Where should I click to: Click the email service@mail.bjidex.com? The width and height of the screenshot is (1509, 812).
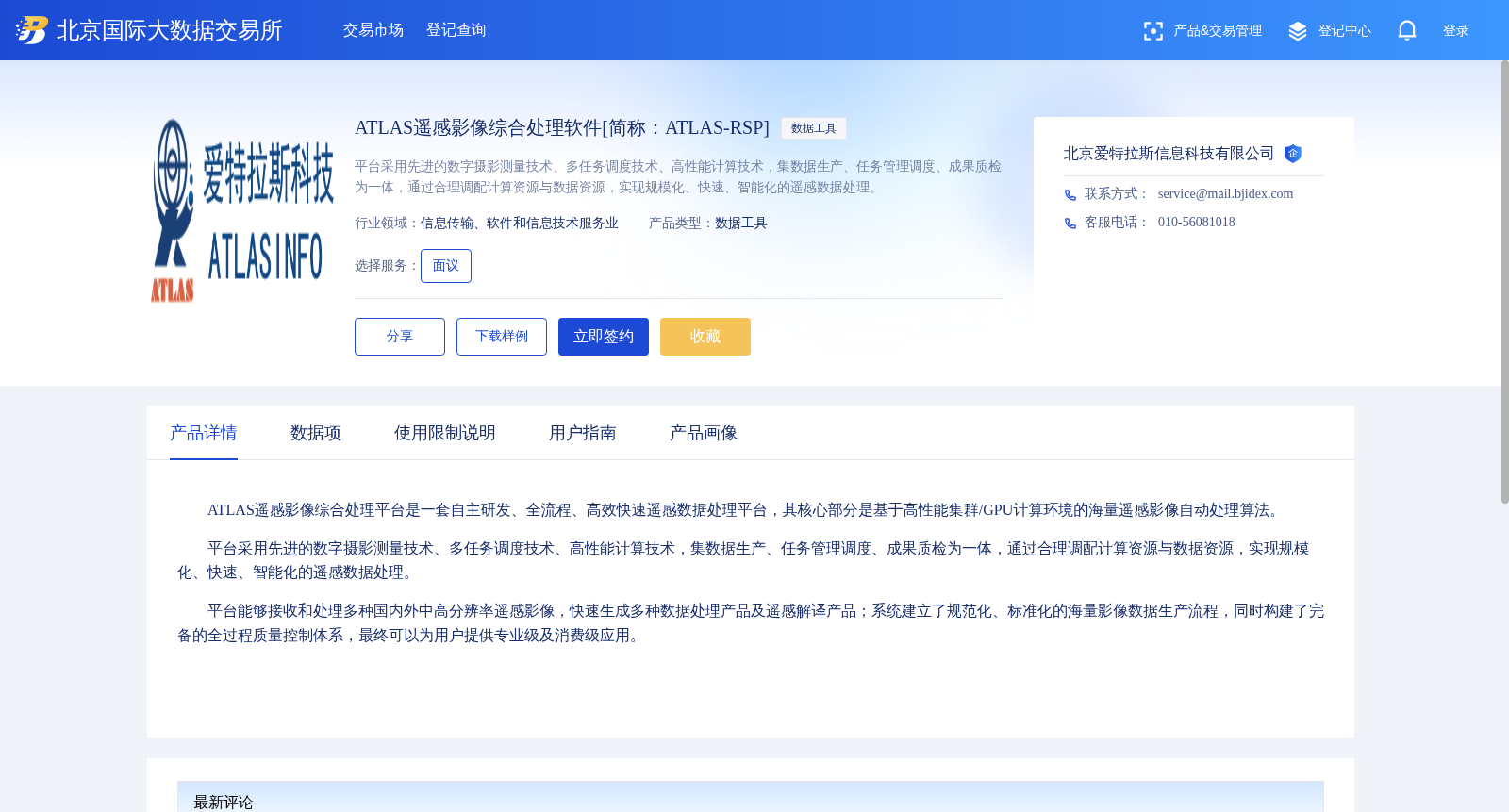coord(1225,194)
